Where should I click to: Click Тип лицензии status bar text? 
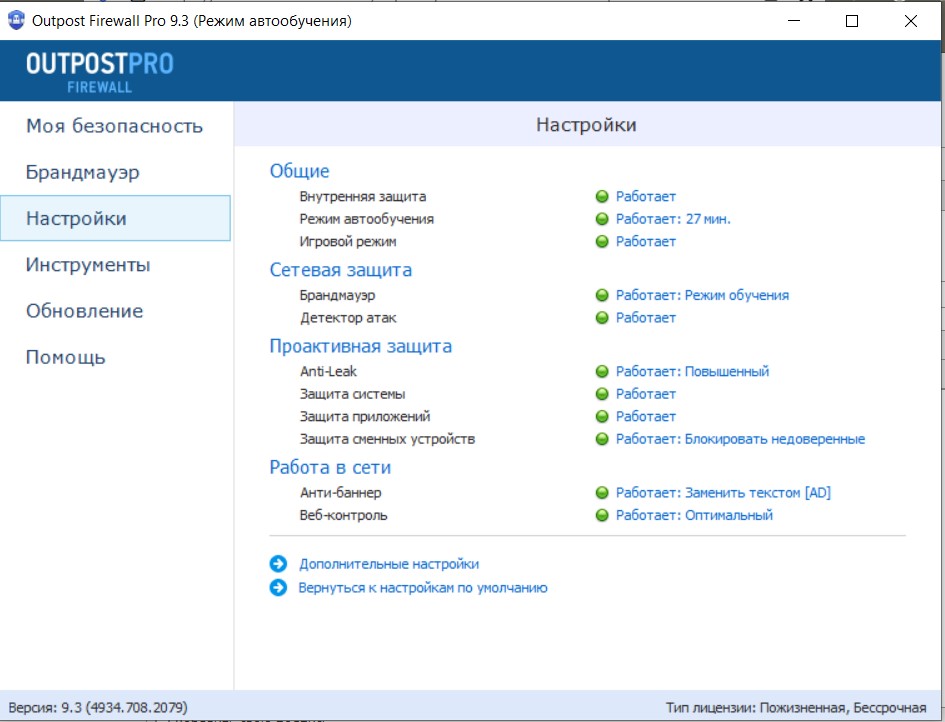[x=796, y=708]
